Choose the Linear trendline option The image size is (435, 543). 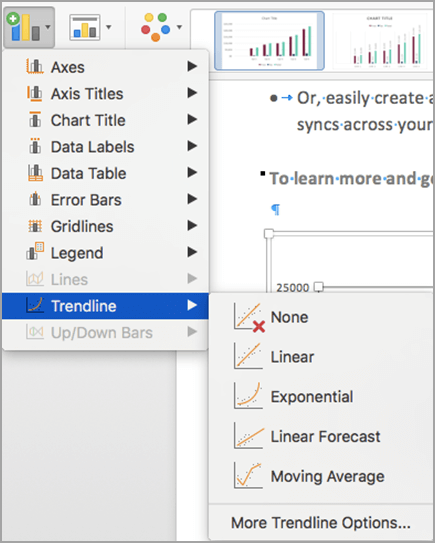[x=321, y=356]
